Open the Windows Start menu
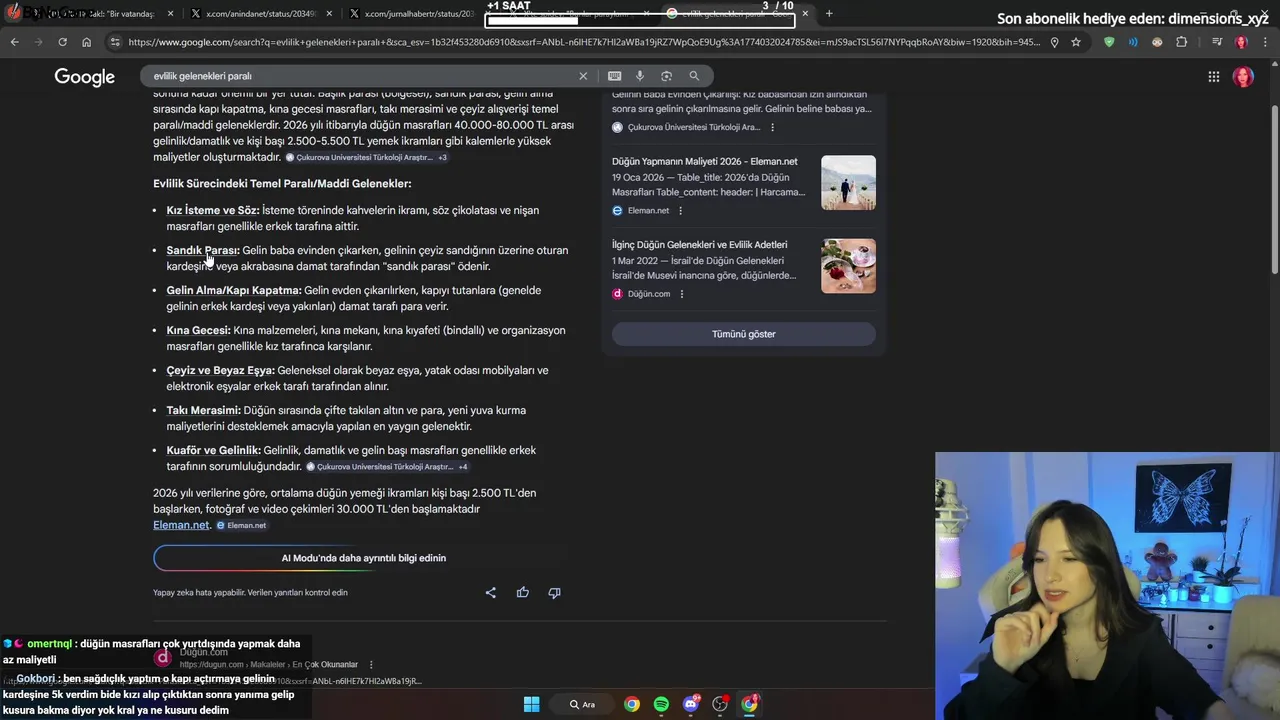The width and height of the screenshot is (1280, 720). 532,704
